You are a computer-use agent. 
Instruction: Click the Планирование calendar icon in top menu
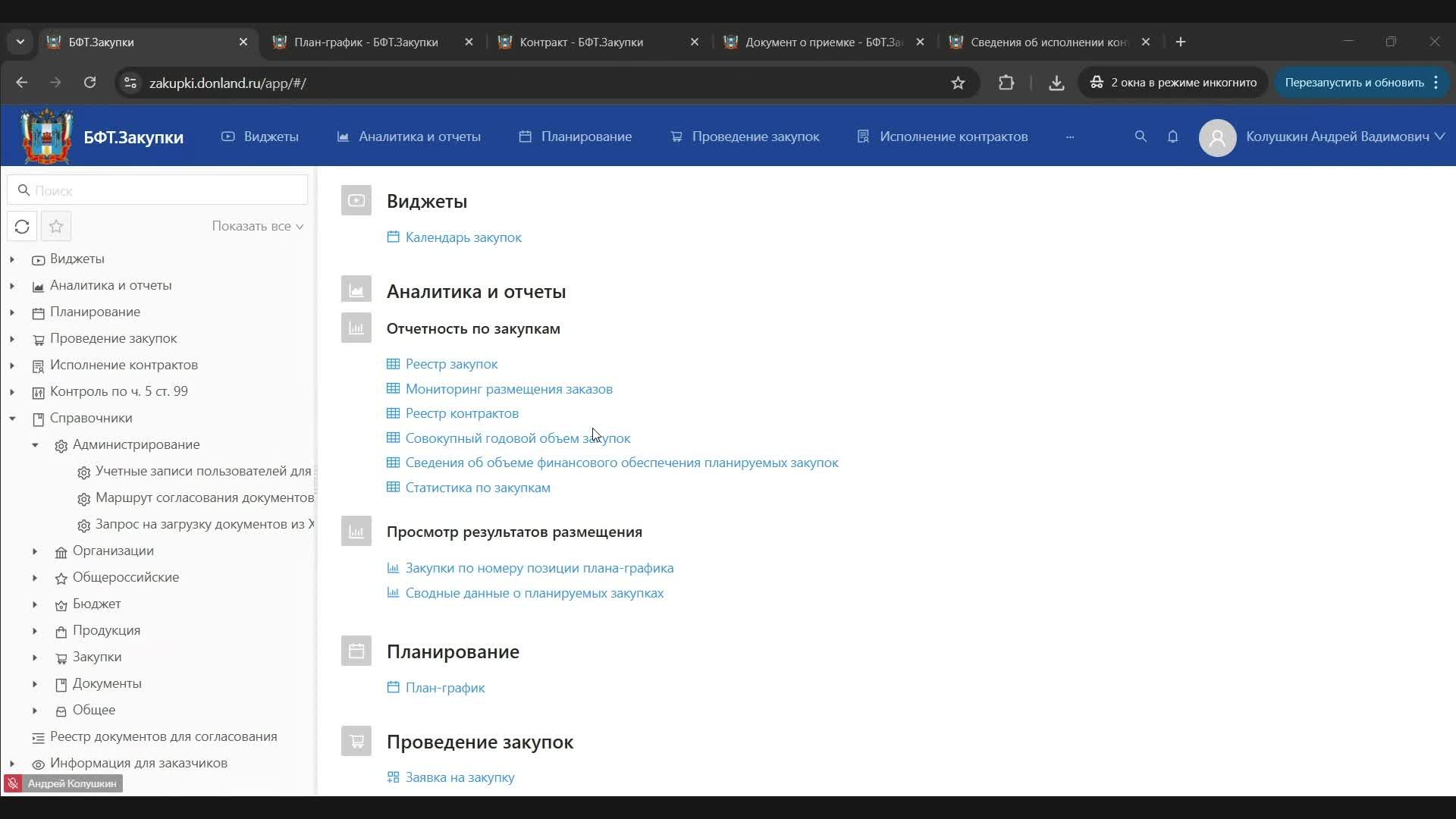pyautogui.click(x=525, y=136)
